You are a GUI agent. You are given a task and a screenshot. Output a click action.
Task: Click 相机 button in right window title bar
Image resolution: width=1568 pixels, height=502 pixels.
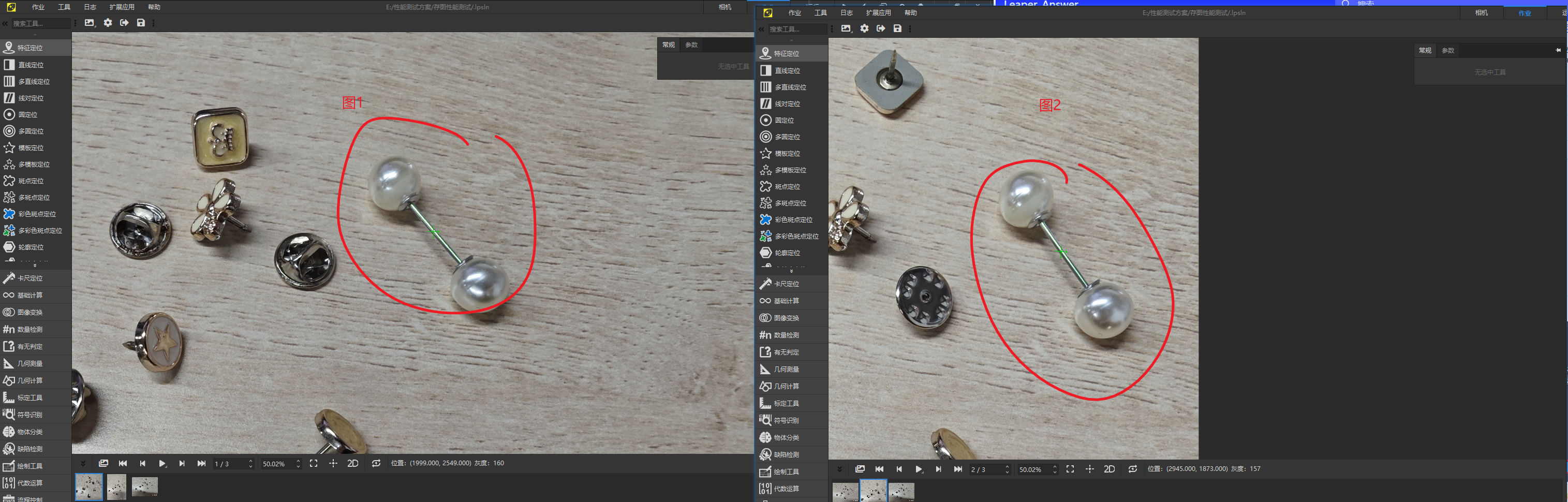point(1481,13)
